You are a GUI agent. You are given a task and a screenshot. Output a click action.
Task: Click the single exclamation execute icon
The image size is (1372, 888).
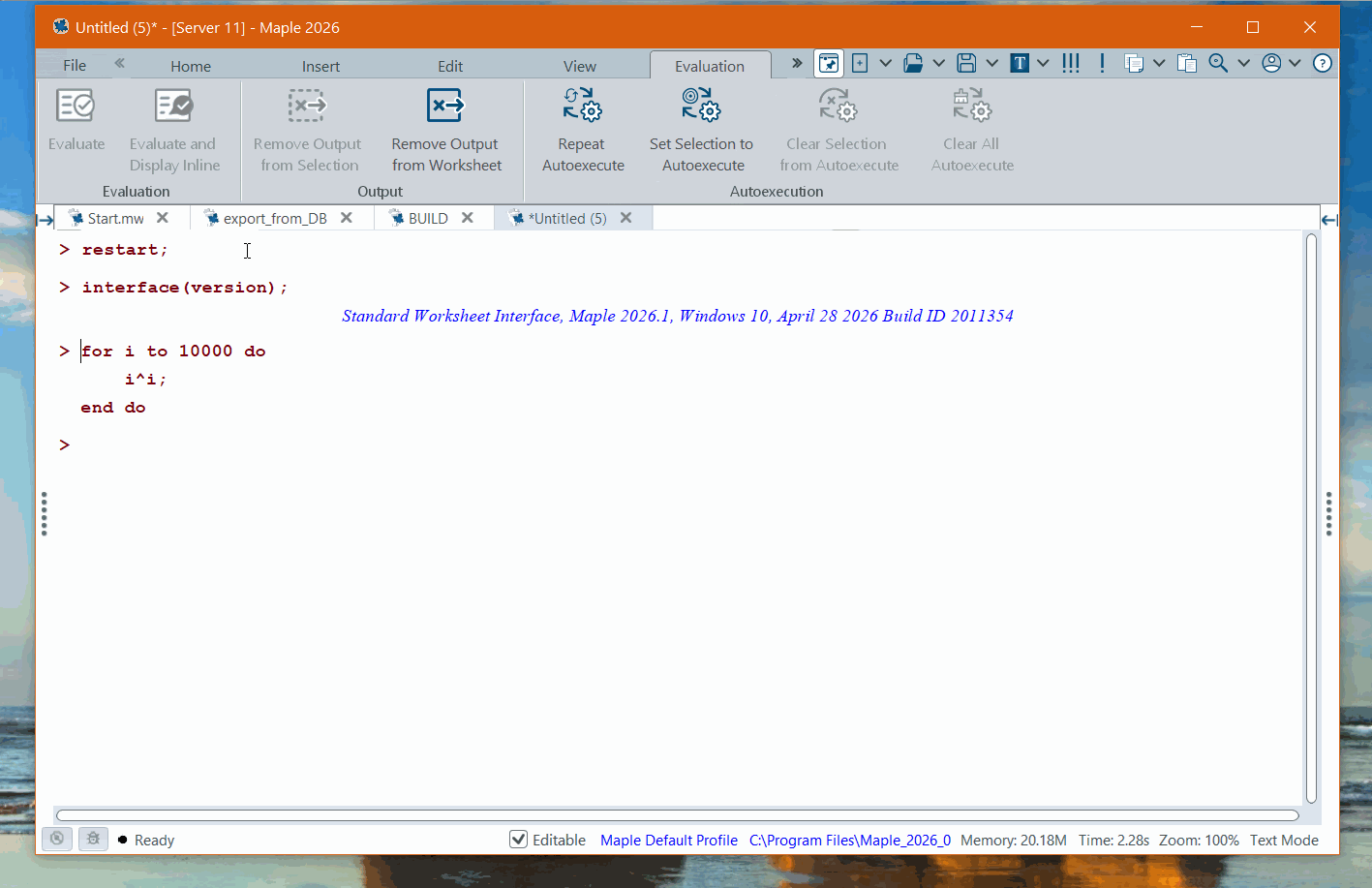point(1102,64)
